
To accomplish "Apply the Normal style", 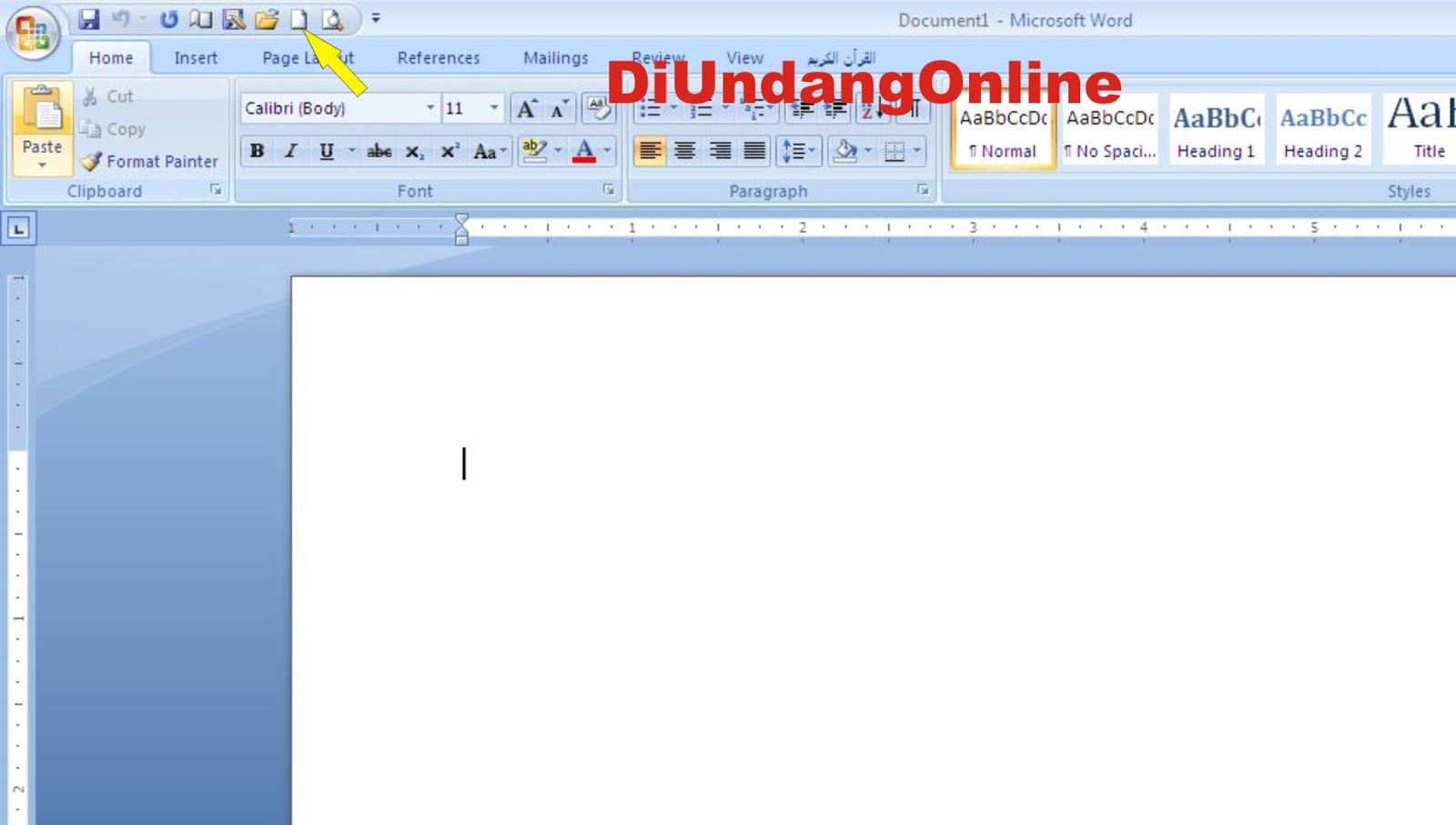I will coord(1003,131).
